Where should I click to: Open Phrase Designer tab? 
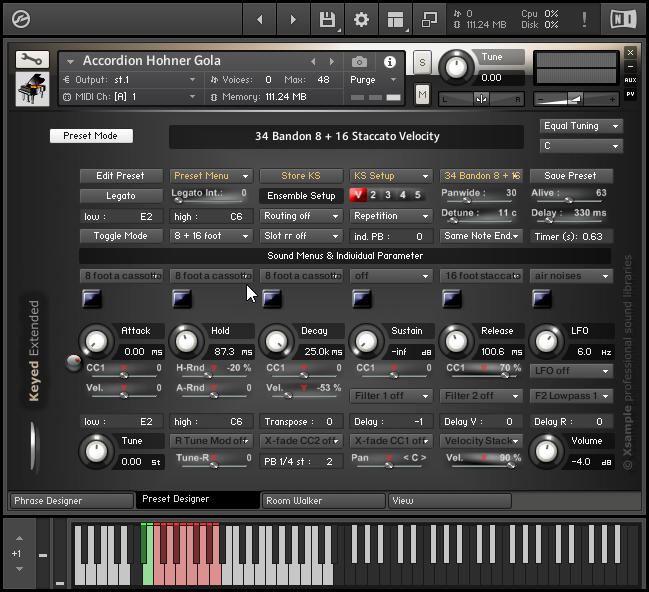71,501
